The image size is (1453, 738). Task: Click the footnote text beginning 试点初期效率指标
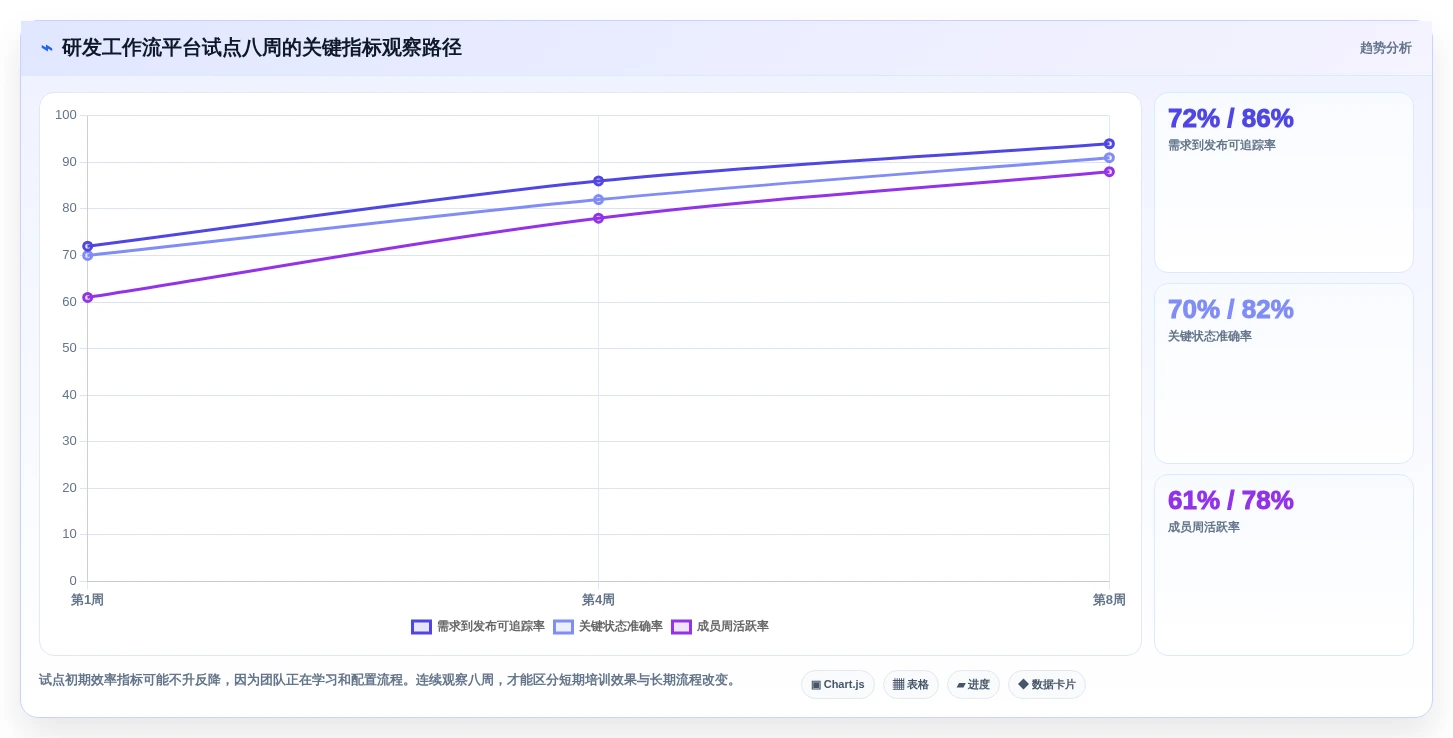[389, 680]
